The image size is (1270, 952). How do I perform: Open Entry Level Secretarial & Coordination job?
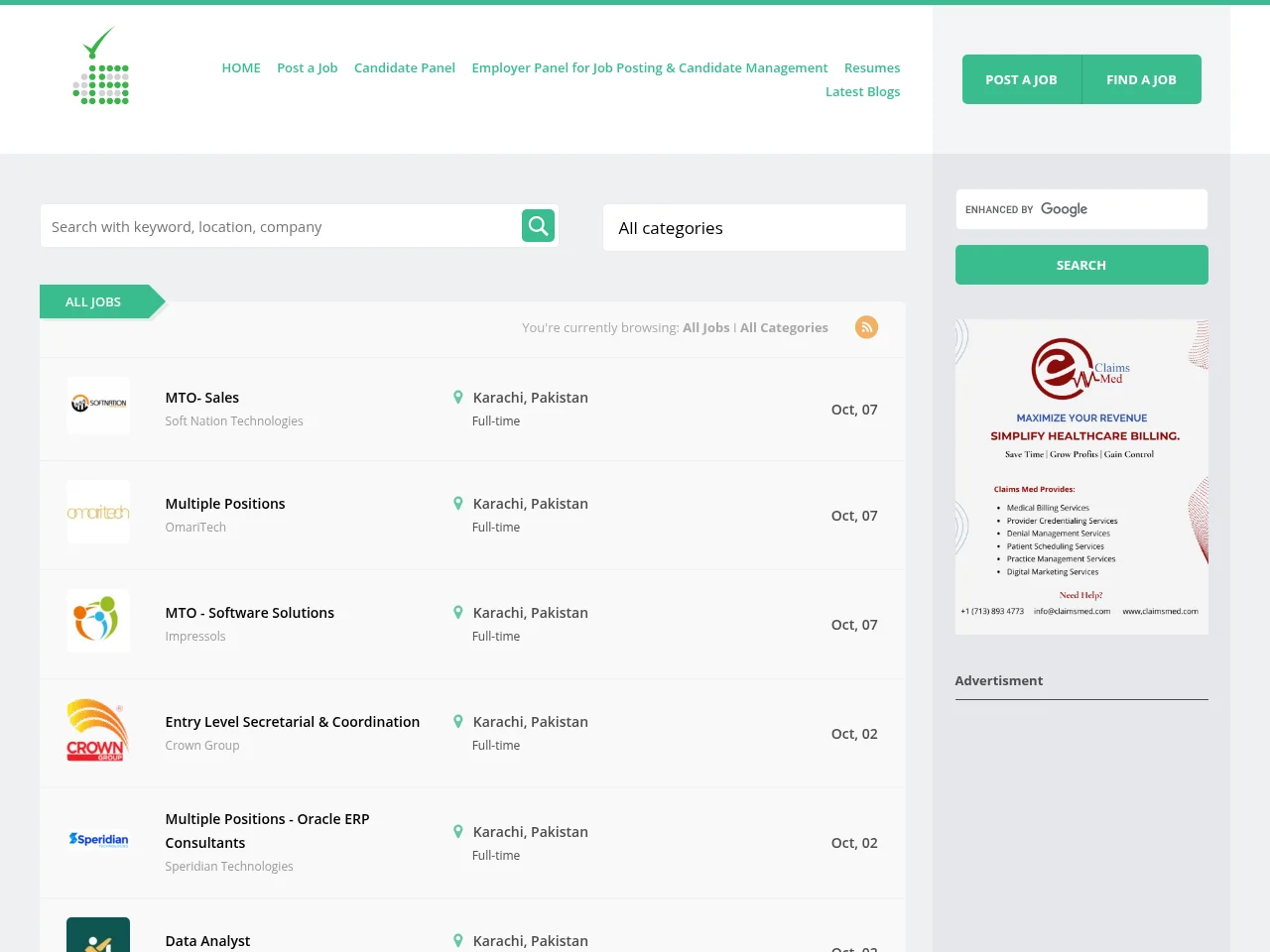[x=293, y=722]
